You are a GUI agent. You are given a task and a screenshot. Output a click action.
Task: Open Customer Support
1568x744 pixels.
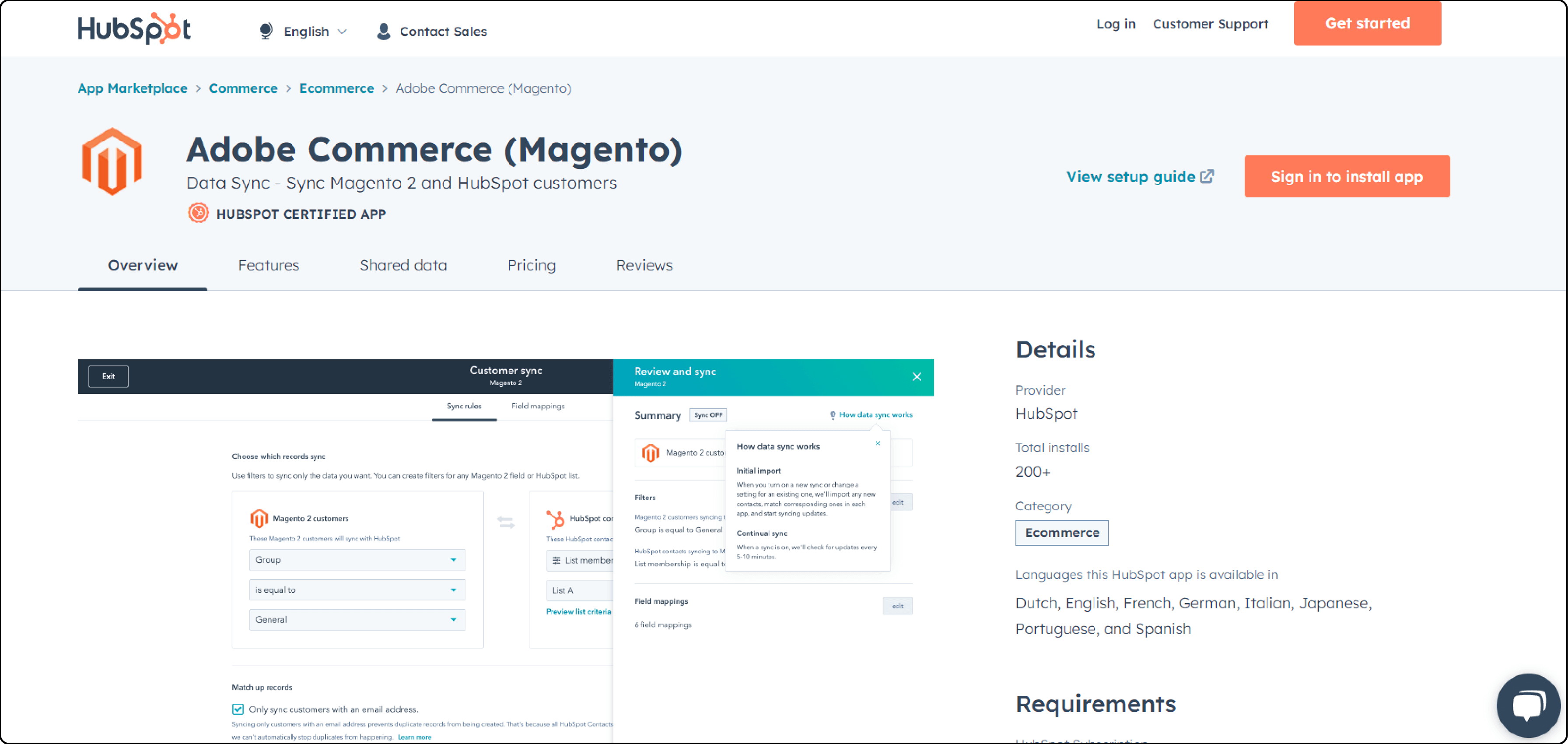1210,24
